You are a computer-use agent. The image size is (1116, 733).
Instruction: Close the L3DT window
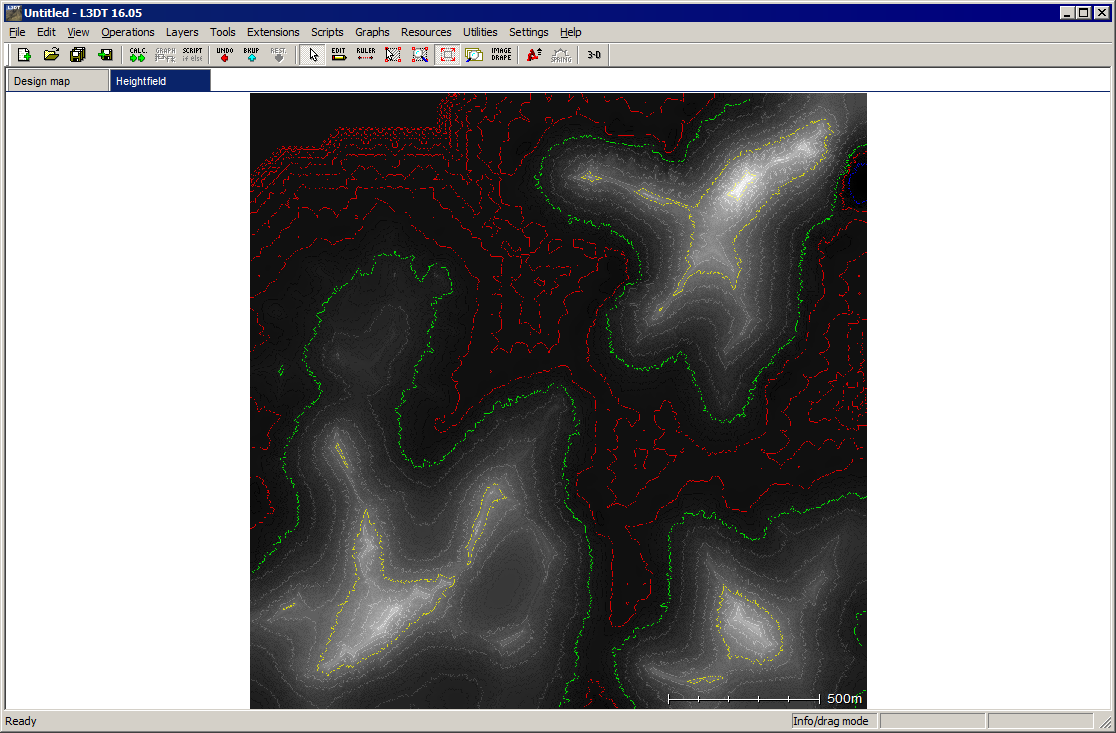(x=1101, y=13)
